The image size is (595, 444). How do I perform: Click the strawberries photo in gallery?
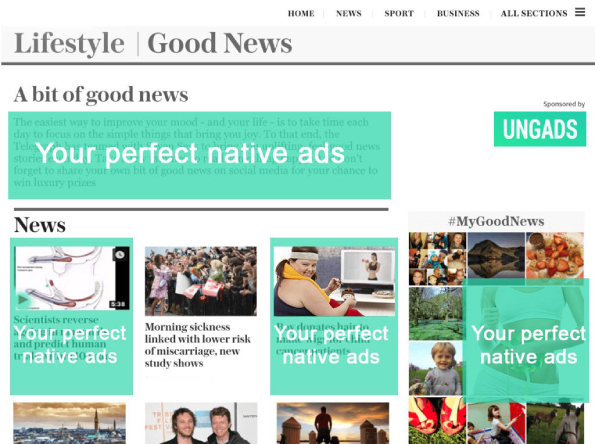(x=555, y=256)
